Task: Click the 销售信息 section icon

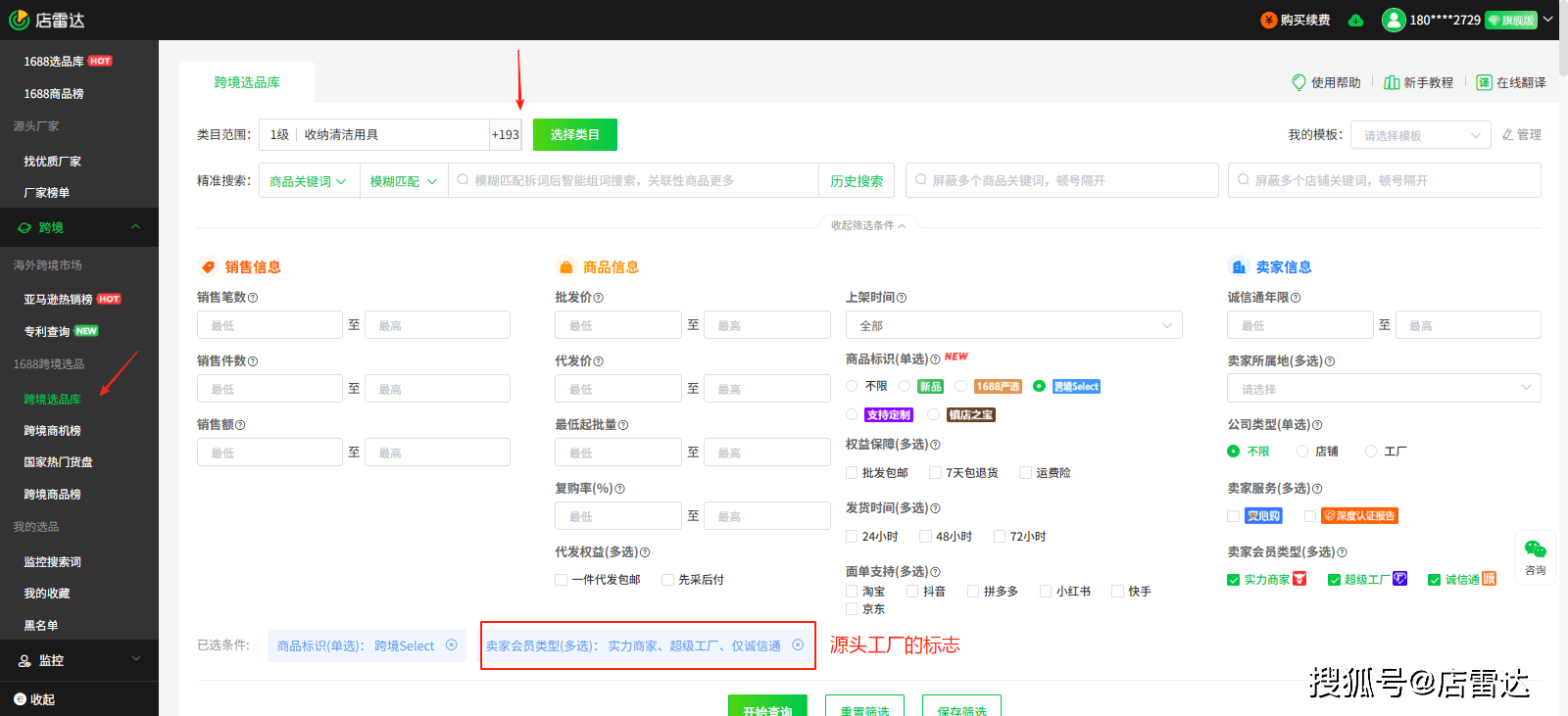Action: pos(208,266)
